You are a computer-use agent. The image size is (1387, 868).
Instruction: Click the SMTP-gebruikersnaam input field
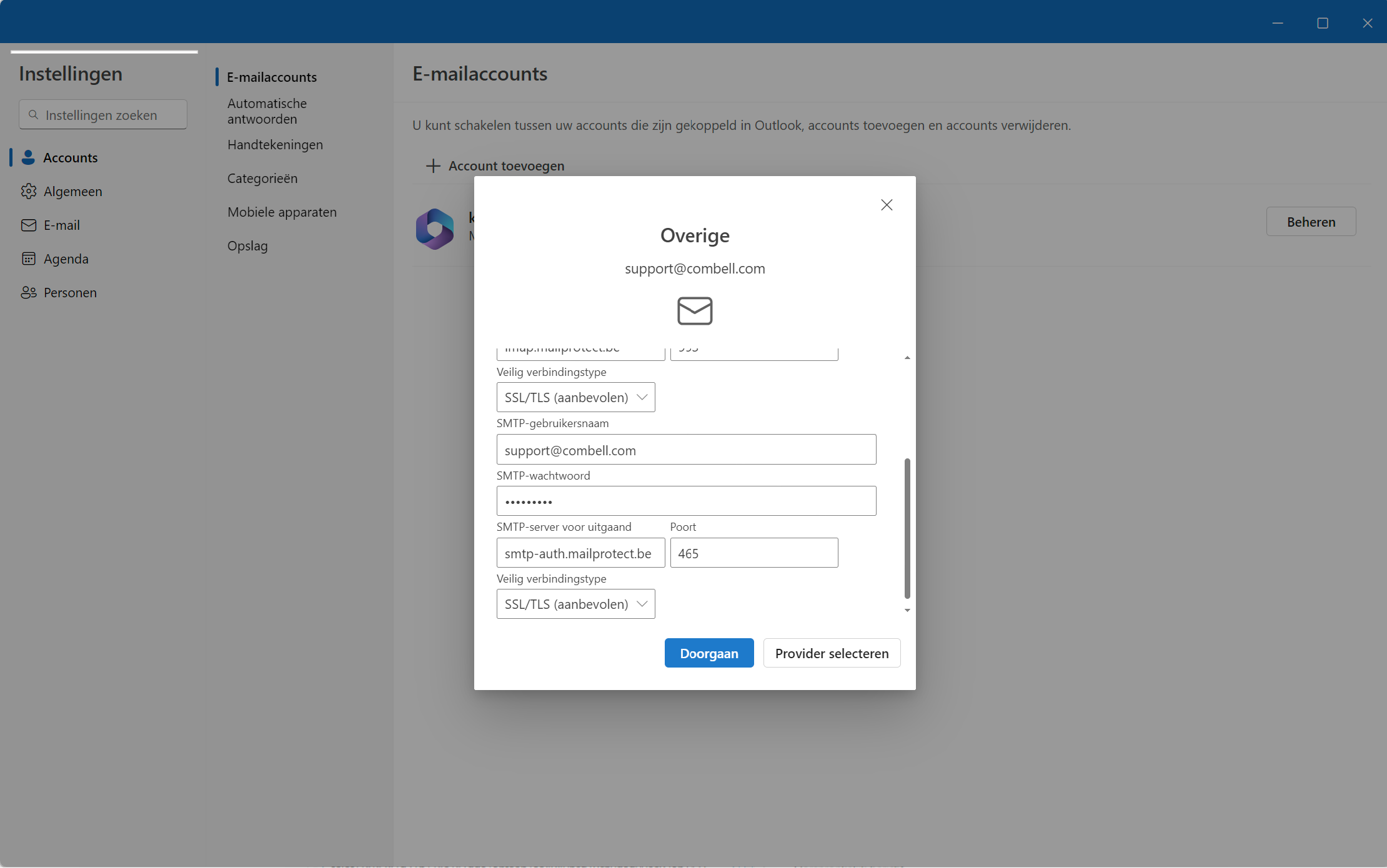686,450
